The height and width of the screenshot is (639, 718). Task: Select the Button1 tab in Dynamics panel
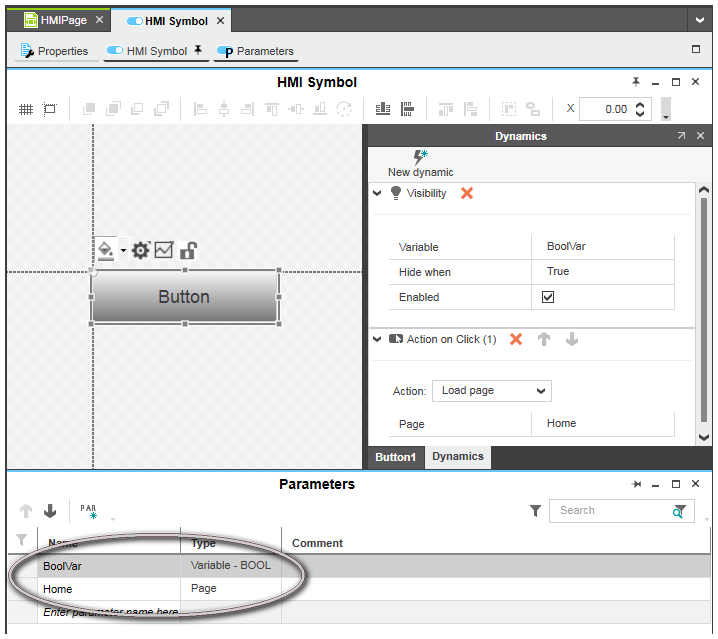coord(395,457)
